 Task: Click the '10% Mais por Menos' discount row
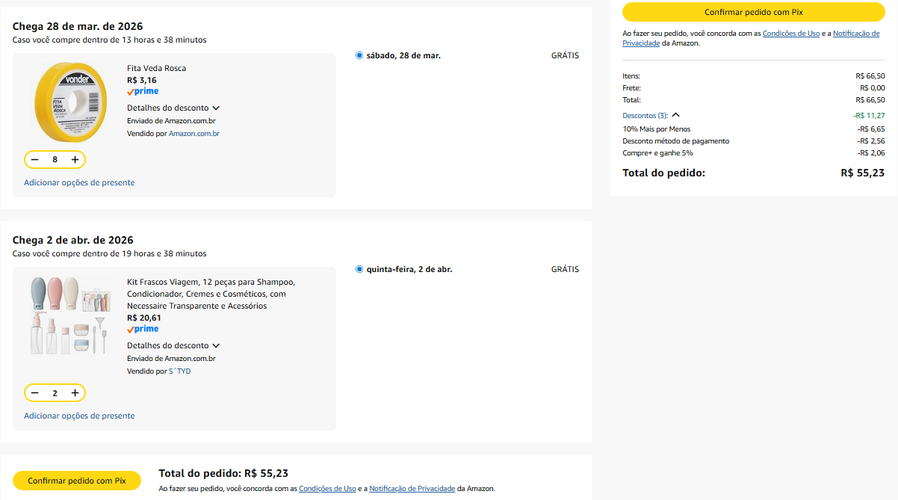click(x=753, y=129)
